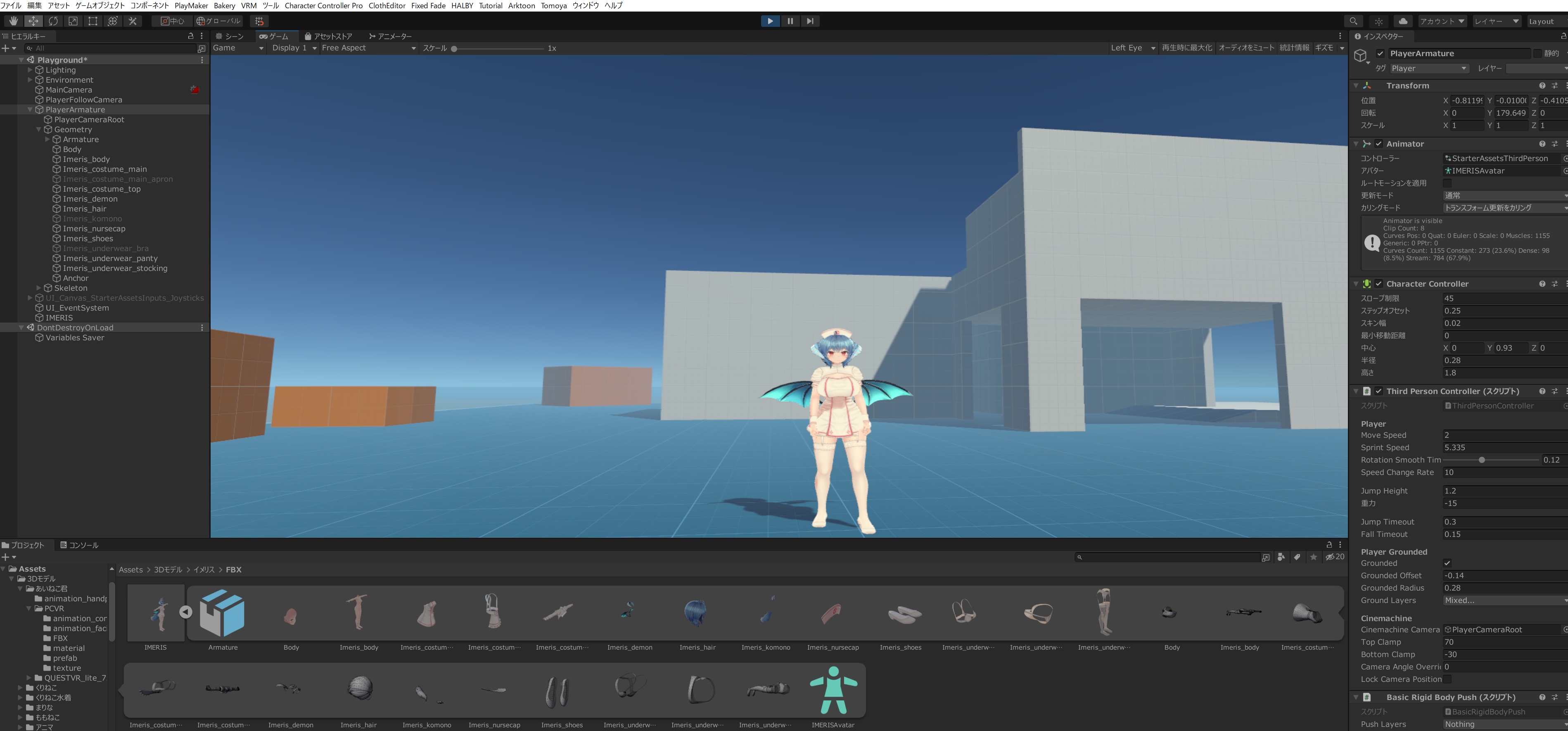The height and width of the screenshot is (731, 1568).
Task: Open the PlayMaker menu
Action: (191, 5)
